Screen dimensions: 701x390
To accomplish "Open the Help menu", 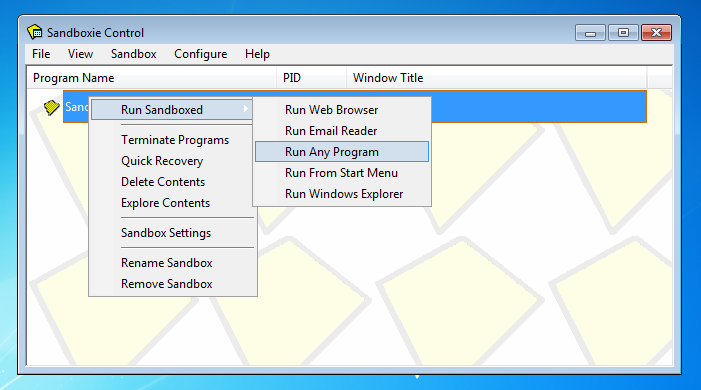I will pos(258,54).
